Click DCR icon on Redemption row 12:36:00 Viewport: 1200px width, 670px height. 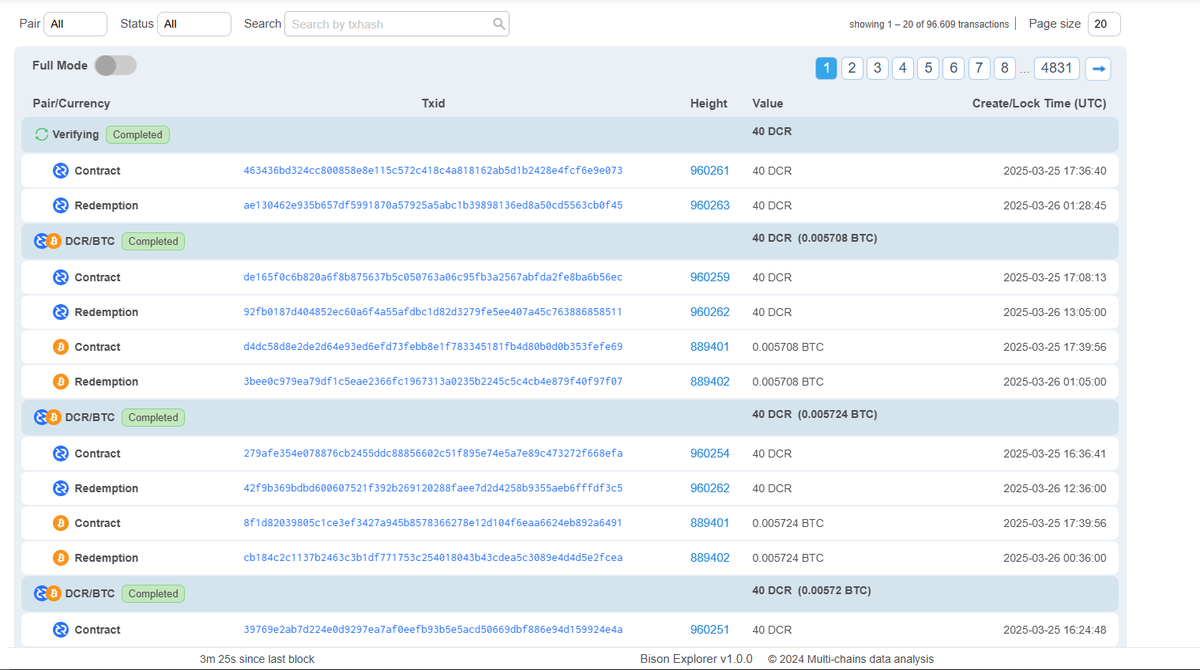click(60, 489)
